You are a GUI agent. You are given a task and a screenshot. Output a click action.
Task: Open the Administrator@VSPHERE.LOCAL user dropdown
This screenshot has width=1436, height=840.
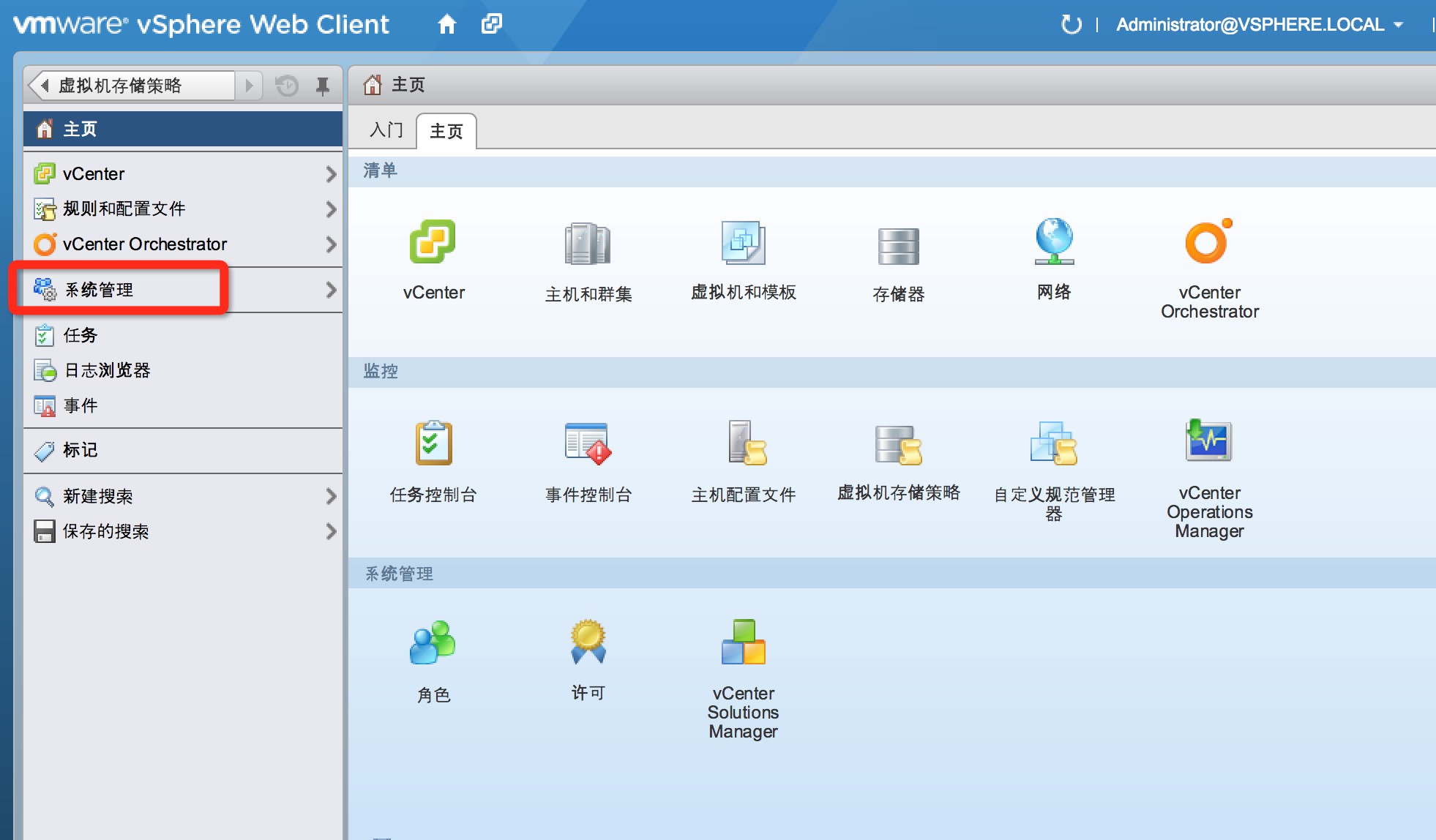coord(1259,25)
